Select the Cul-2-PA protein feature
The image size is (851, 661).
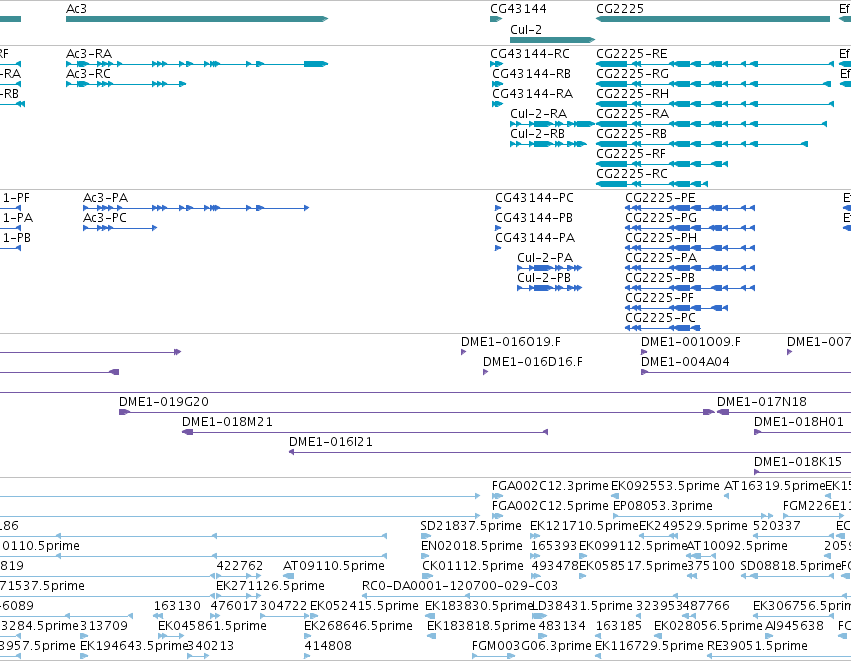pyautogui.click(x=549, y=268)
